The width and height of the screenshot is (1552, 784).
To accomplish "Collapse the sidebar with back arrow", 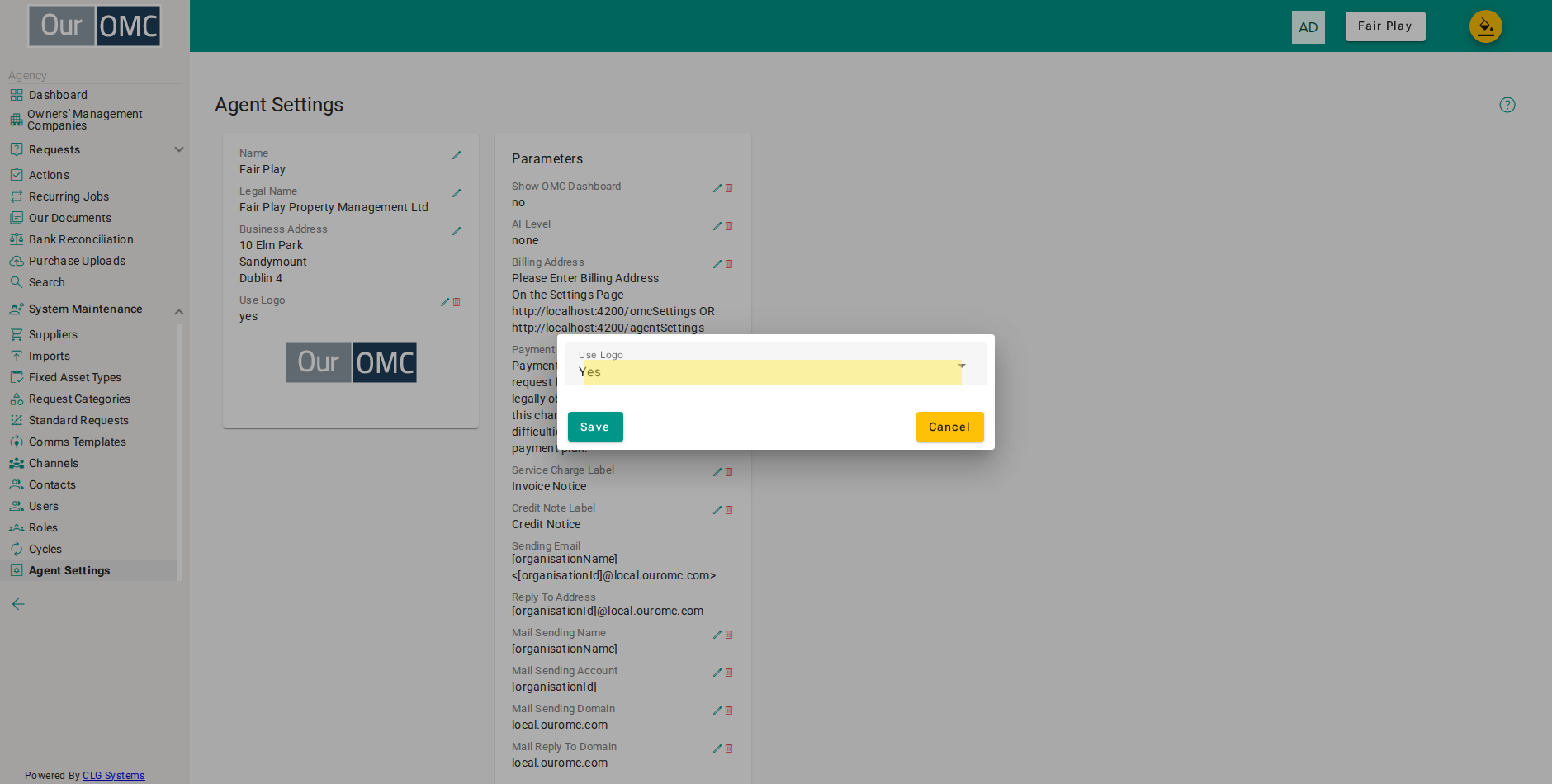I will [18, 604].
